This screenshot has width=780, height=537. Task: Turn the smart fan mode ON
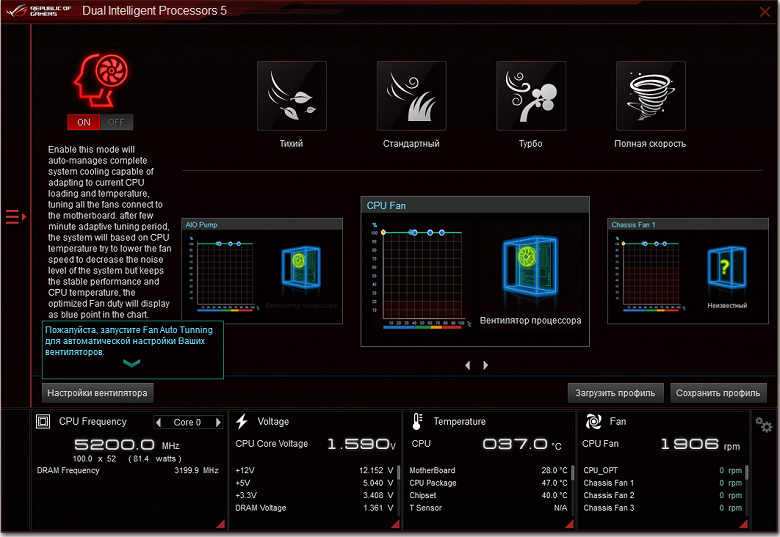[x=84, y=122]
